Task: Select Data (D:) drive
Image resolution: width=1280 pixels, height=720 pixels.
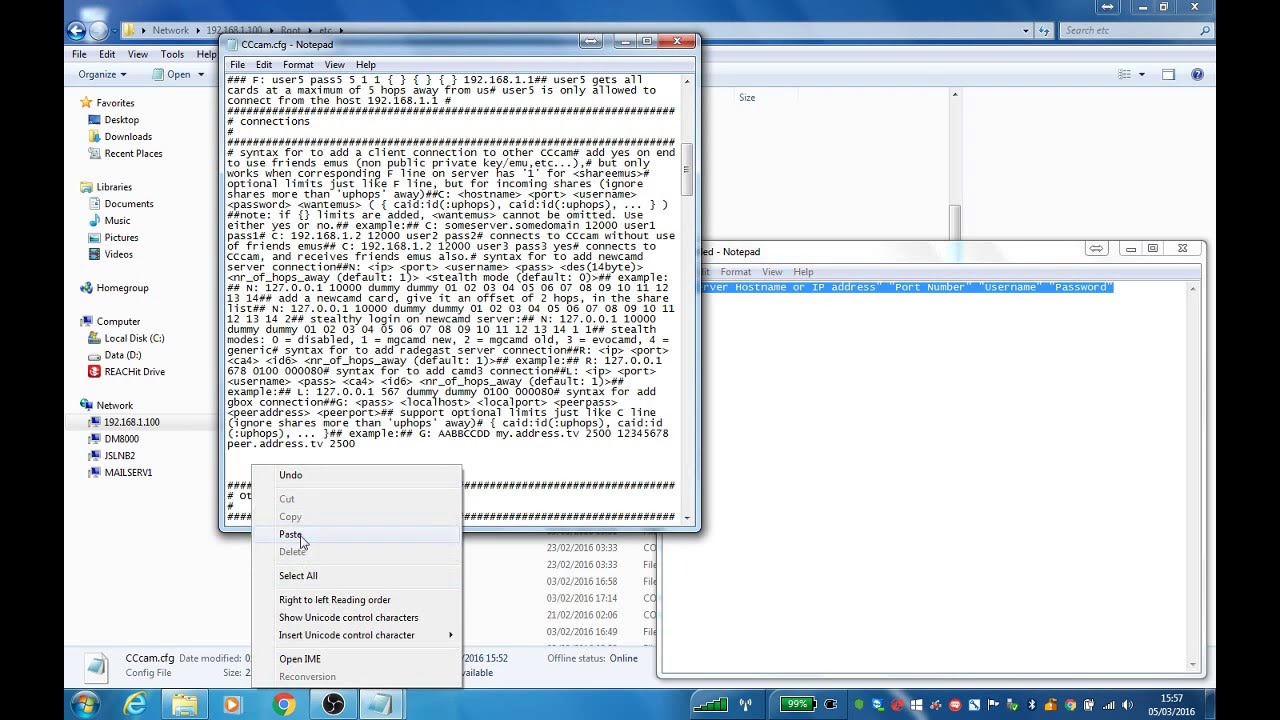Action: [x=122, y=355]
